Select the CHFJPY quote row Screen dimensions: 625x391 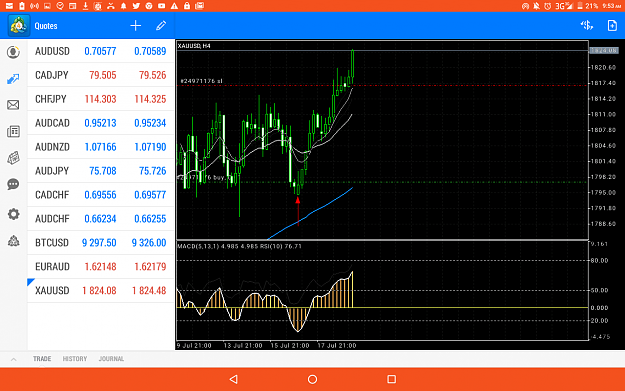[x=101, y=99]
